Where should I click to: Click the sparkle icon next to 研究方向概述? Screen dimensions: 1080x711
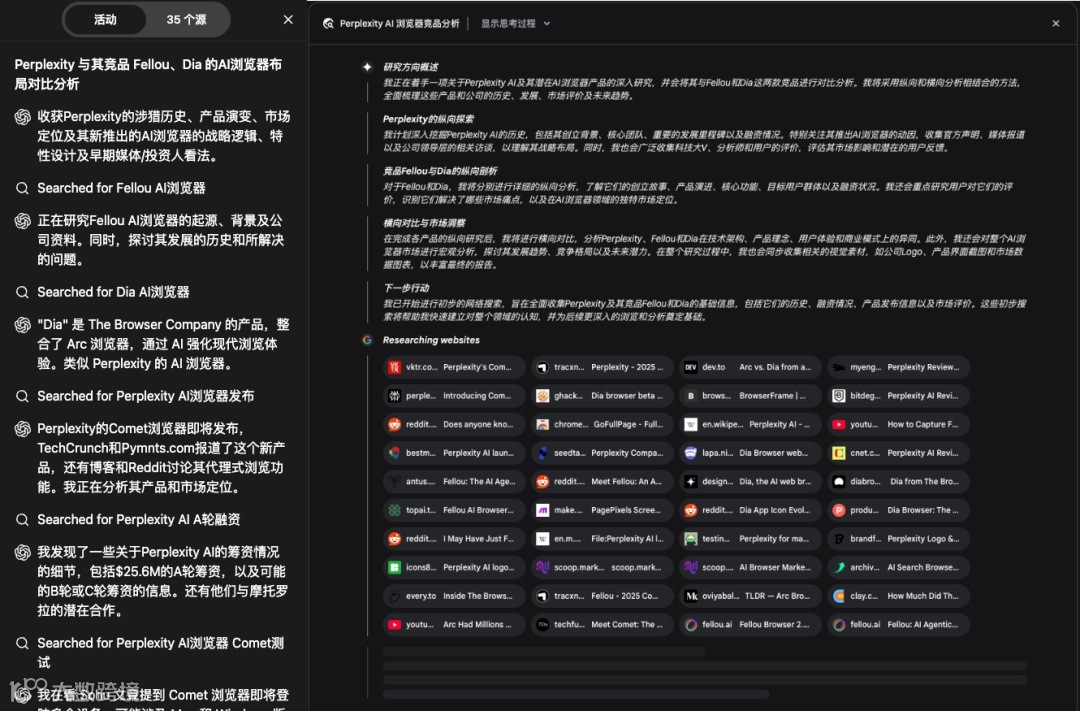pos(367,67)
